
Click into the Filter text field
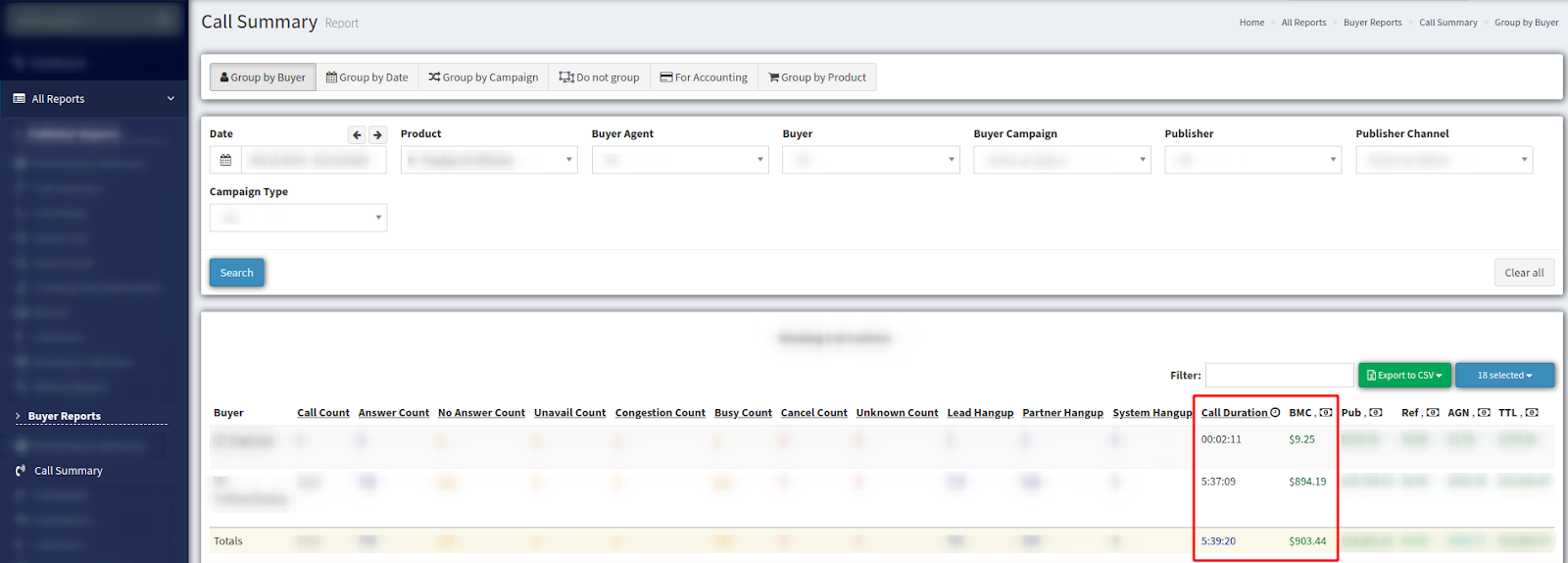pyautogui.click(x=1279, y=376)
